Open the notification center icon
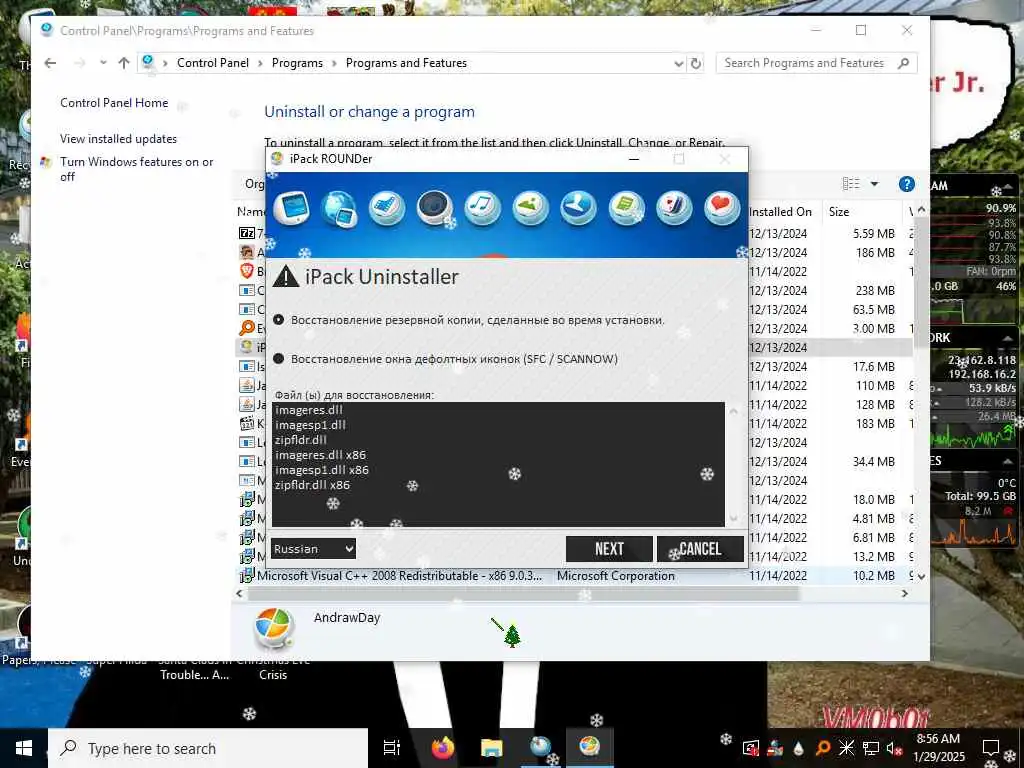This screenshot has height=768, width=1024. point(991,748)
